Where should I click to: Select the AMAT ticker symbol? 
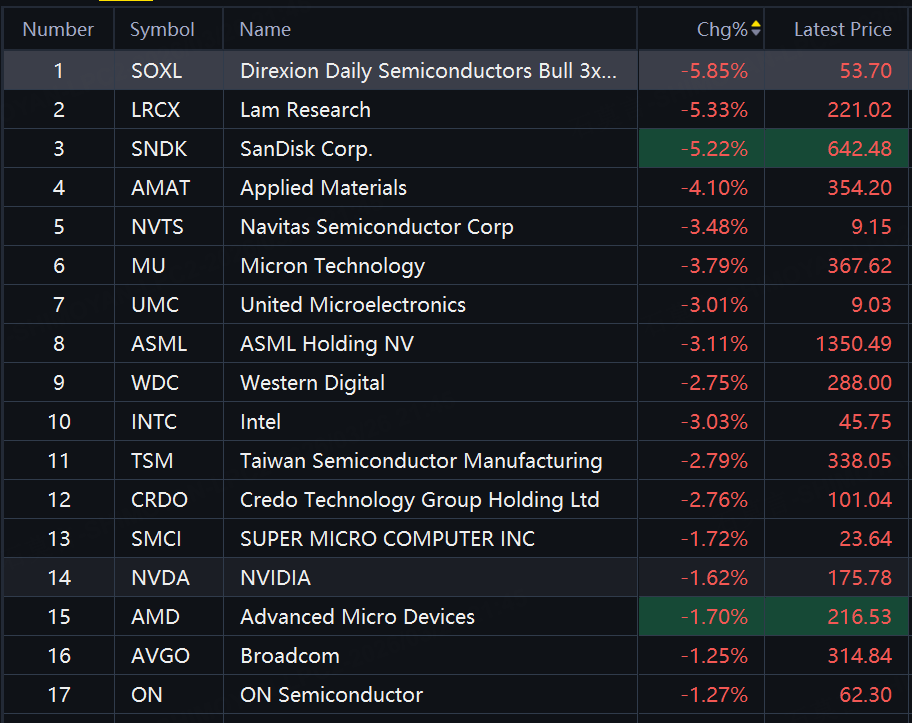pyautogui.click(x=160, y=188)
